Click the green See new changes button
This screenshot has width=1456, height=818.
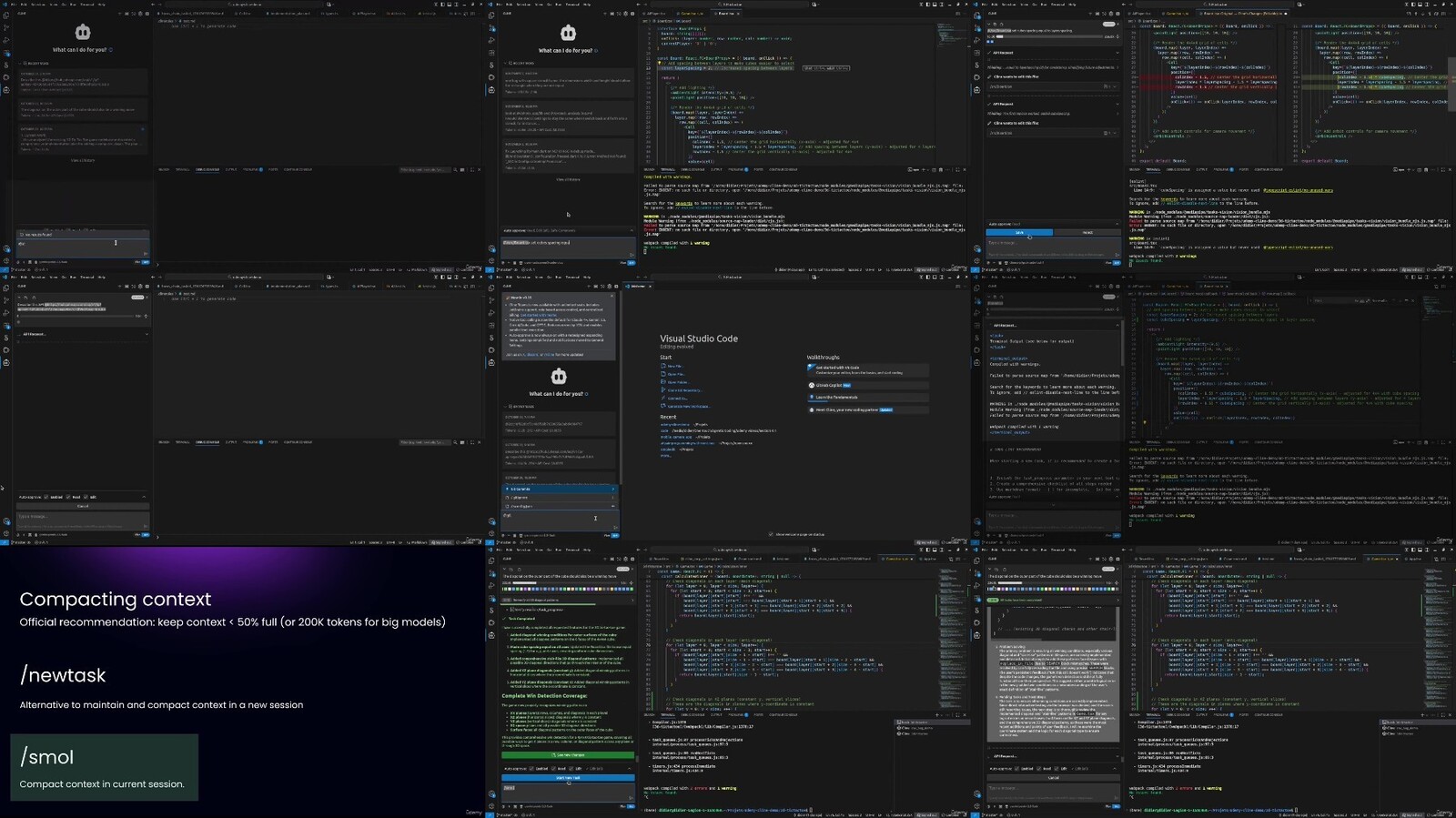point(568,755)
